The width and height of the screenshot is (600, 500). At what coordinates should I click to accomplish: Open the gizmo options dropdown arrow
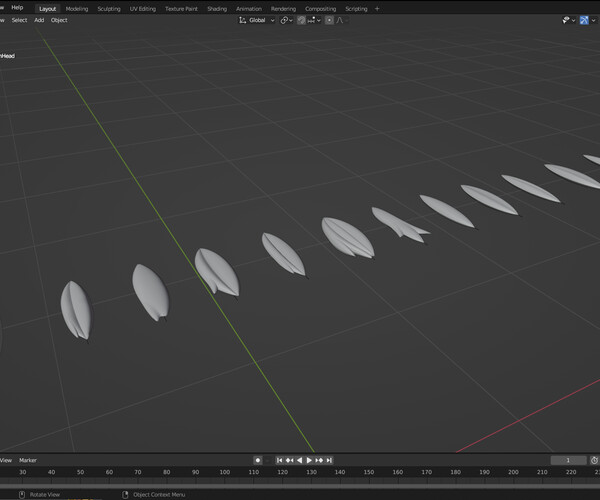pos(593,20)
